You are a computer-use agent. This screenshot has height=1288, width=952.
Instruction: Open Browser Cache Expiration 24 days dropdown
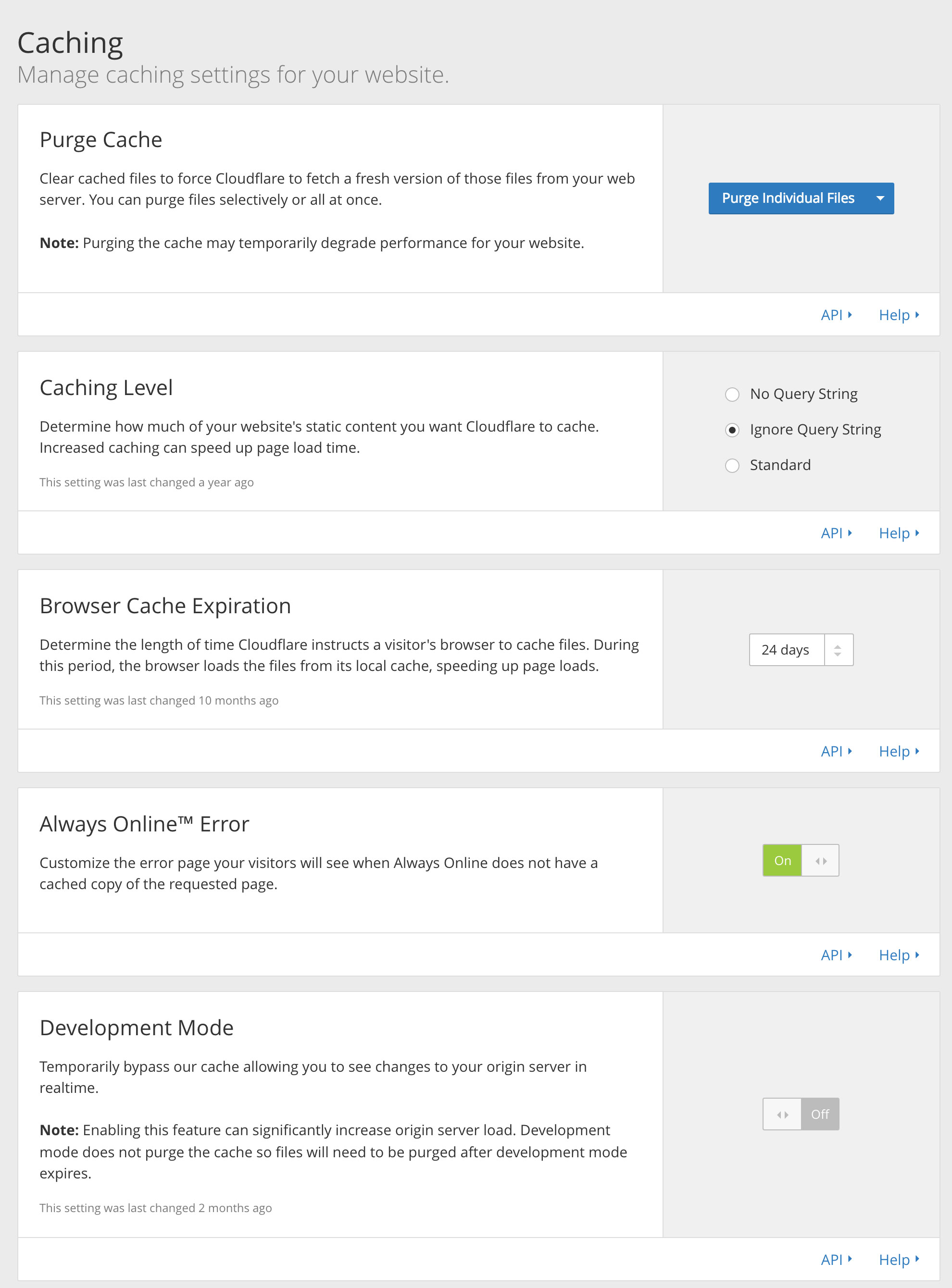point(786,650)
